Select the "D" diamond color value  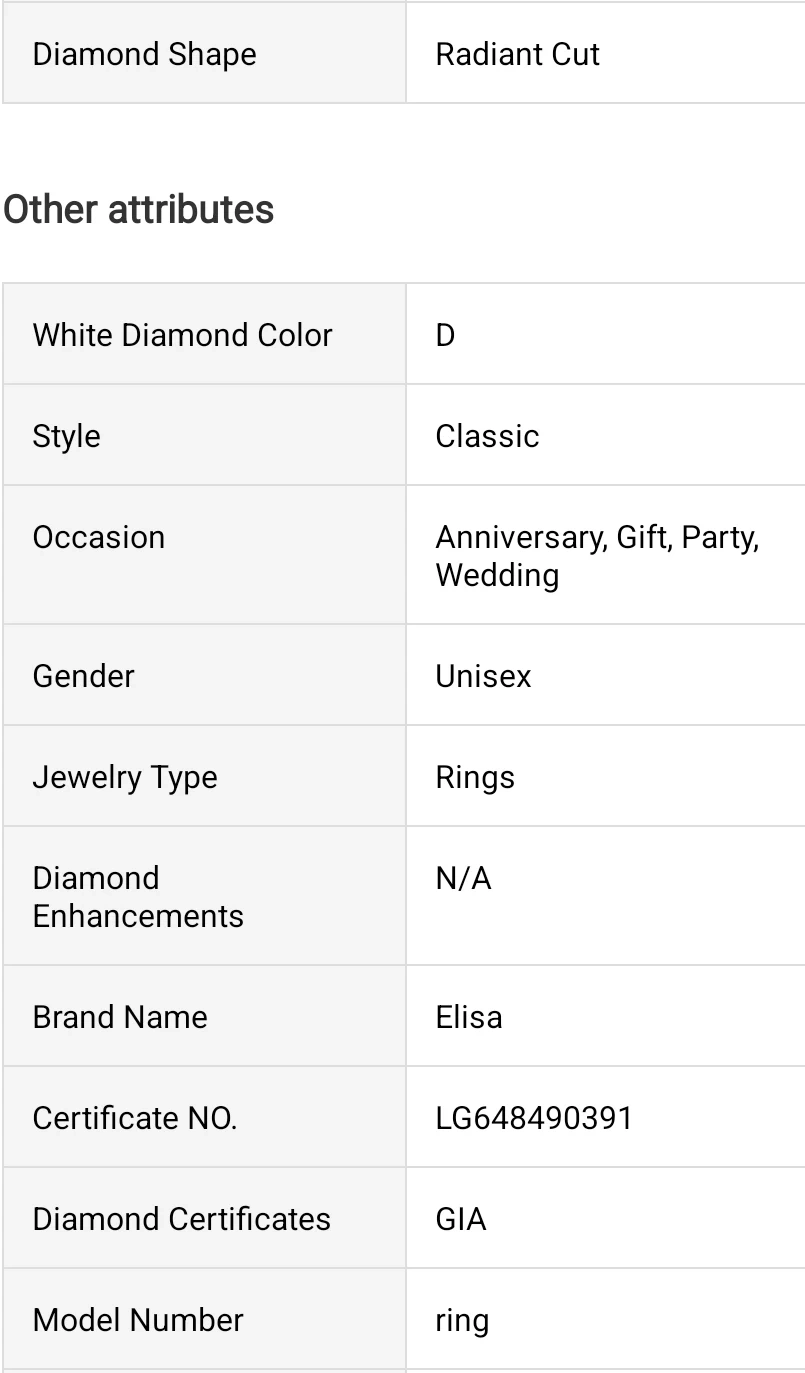click(446, 335)
